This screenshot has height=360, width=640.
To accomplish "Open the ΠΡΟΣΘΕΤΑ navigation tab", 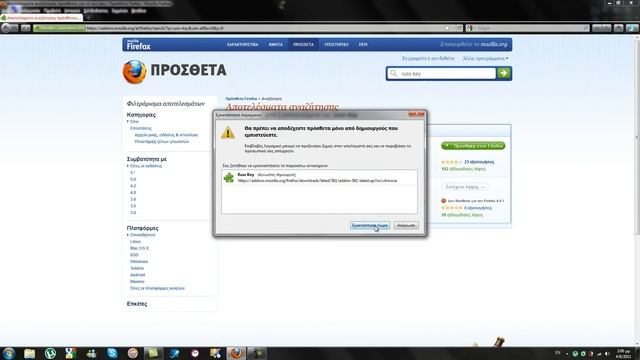I will pyautogui.click(x=303, y=44).
